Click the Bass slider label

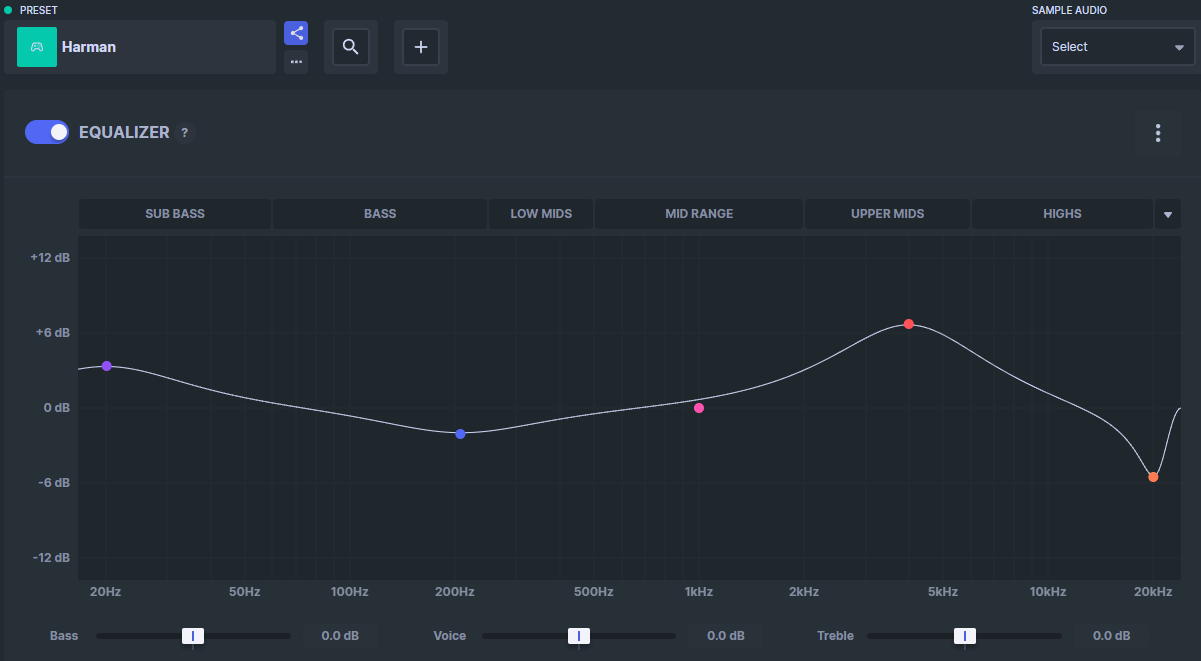click(64, 636)
